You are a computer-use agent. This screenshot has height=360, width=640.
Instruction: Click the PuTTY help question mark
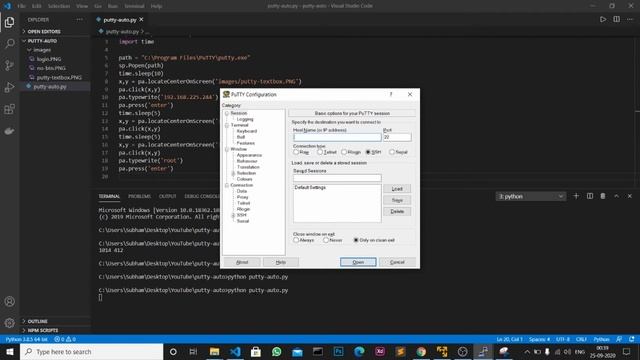point(391,94)
